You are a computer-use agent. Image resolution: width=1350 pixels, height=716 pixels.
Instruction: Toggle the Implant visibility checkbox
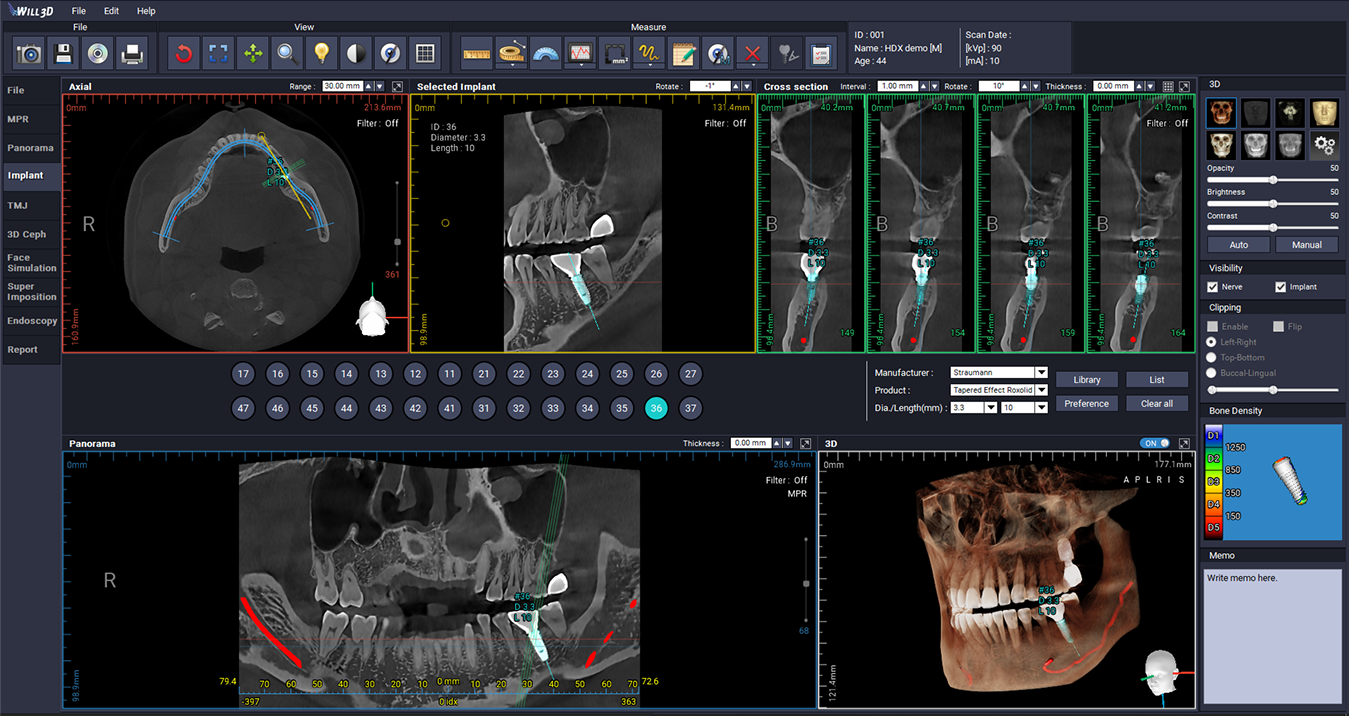1280,287
